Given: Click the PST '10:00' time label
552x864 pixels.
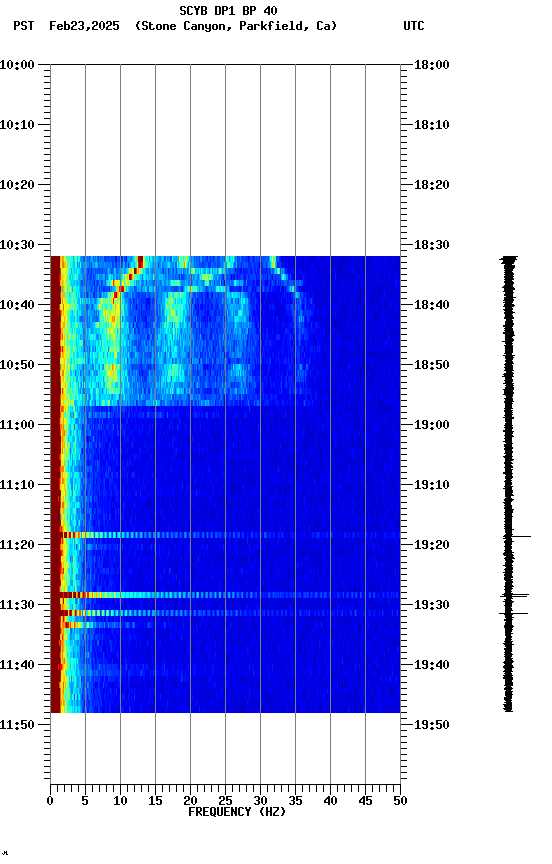Looking at the screenshot, I should coord(17,65).
